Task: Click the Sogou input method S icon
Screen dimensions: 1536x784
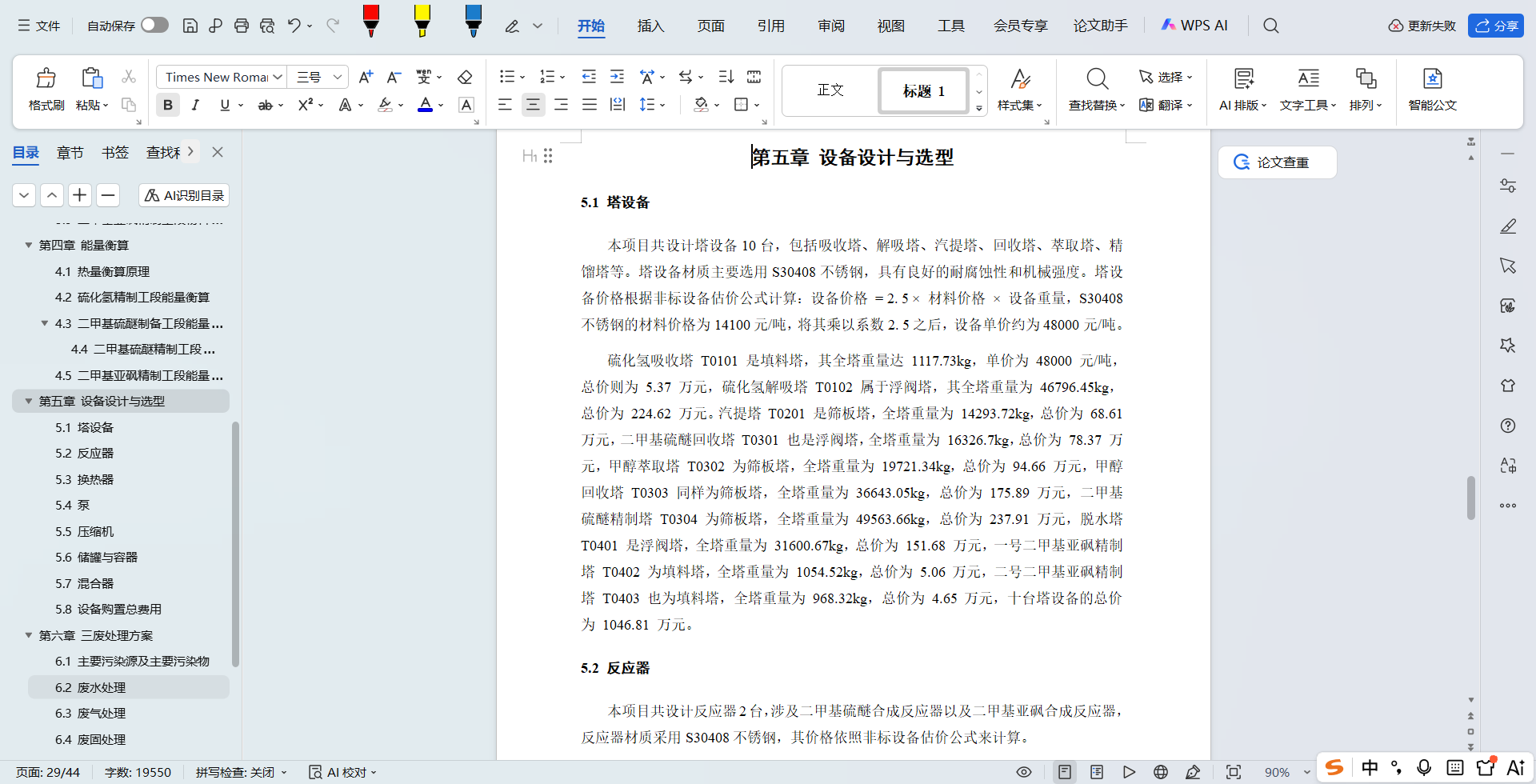Action: pyautogui.click(x=1334, y=767)
